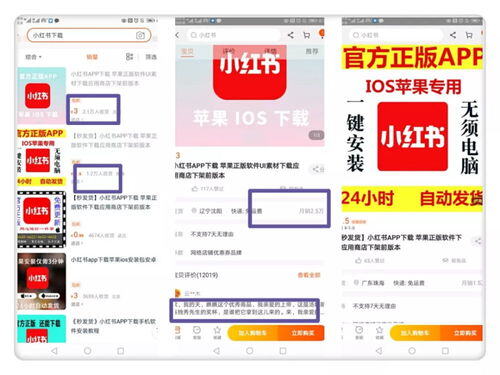This screenshot has width=500, height=375.
Task: Click the 小红书 search field on the middle phone
Action: [x=233, y=35]
